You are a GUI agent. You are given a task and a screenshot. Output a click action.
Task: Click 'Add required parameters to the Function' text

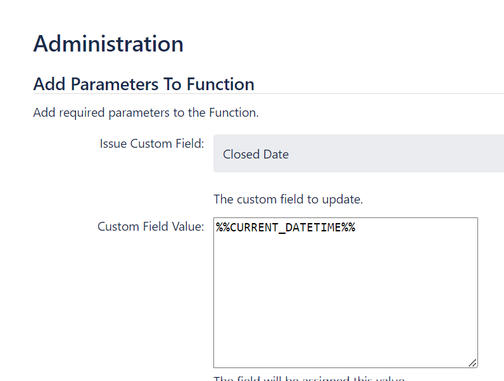point(146,113)
